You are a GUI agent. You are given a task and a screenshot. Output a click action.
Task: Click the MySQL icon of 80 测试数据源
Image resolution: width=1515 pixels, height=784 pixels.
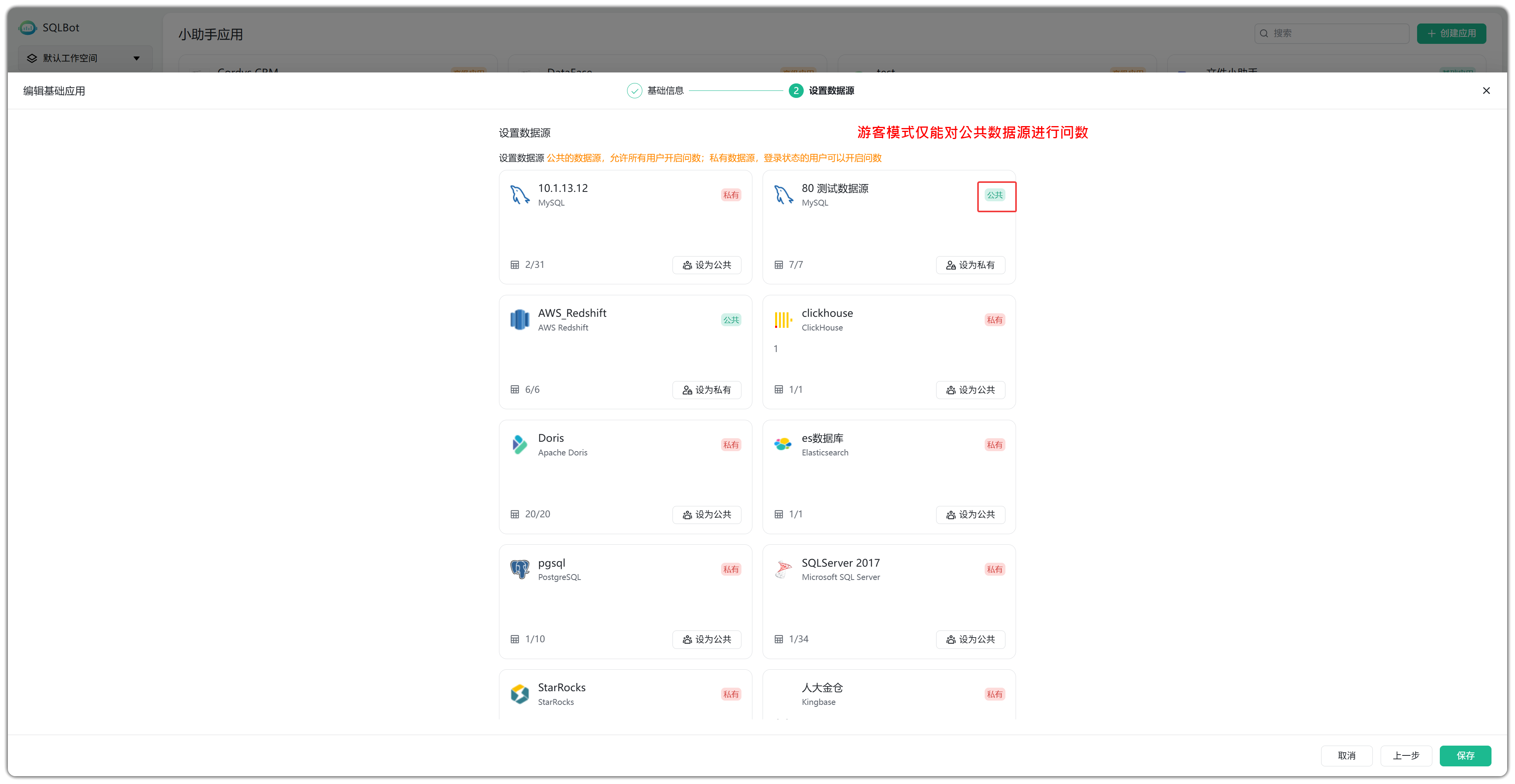pyautogui.click(x=783, y=195)
